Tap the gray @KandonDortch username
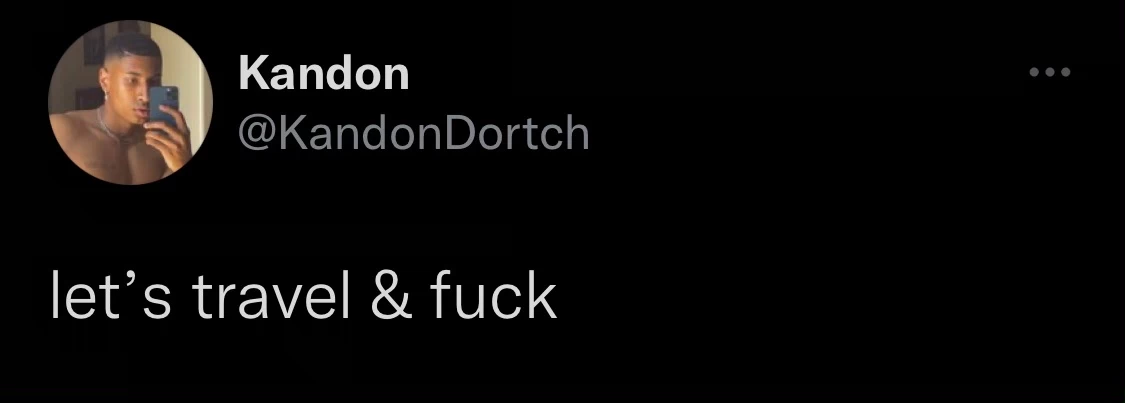Image resolution: width=1125 pixels, height=403 pixels. tap(413, 133)
